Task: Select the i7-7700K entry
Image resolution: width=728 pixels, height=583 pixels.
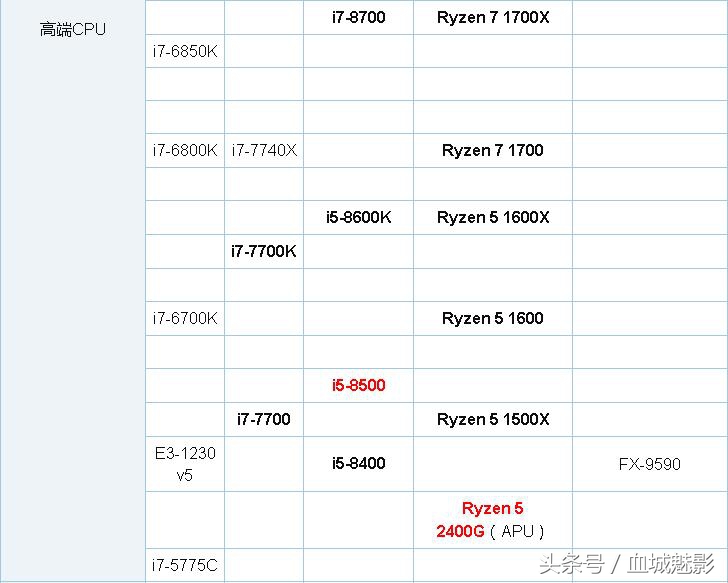Action: (264, 251)
